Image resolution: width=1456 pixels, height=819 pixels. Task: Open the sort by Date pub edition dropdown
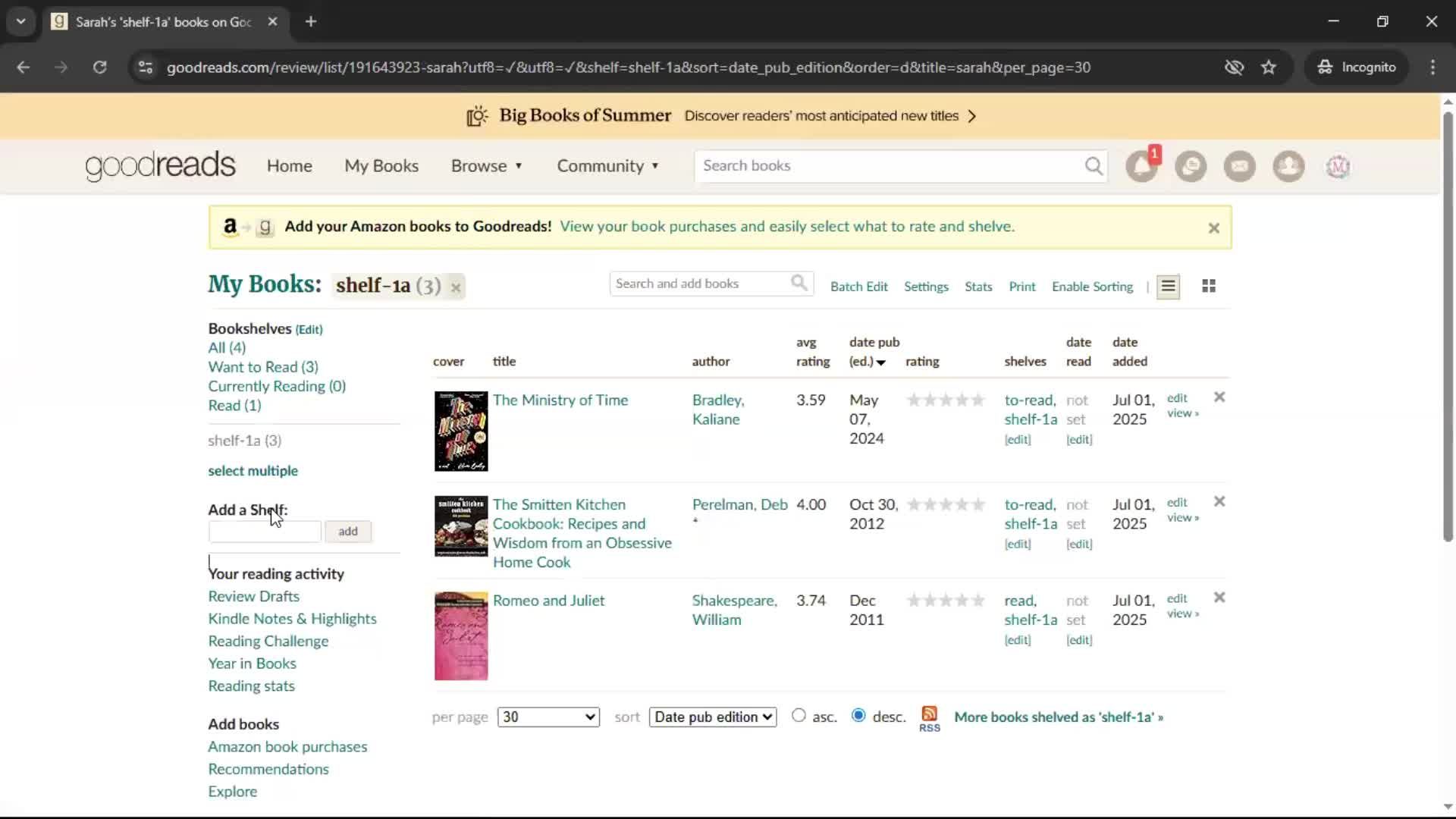coord(713,717)
